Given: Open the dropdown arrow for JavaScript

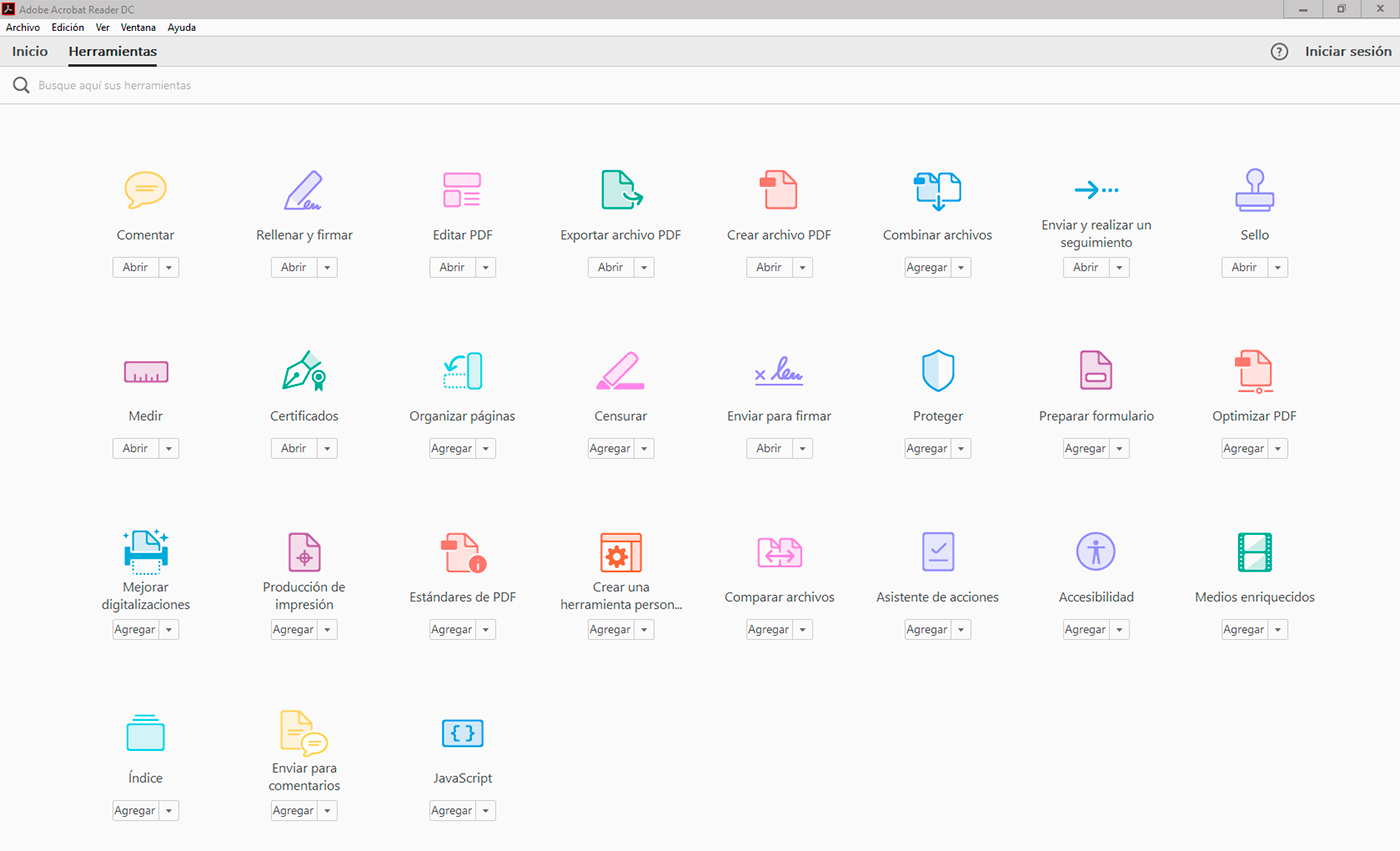Looking at the screenshot, I should (485, 811).
